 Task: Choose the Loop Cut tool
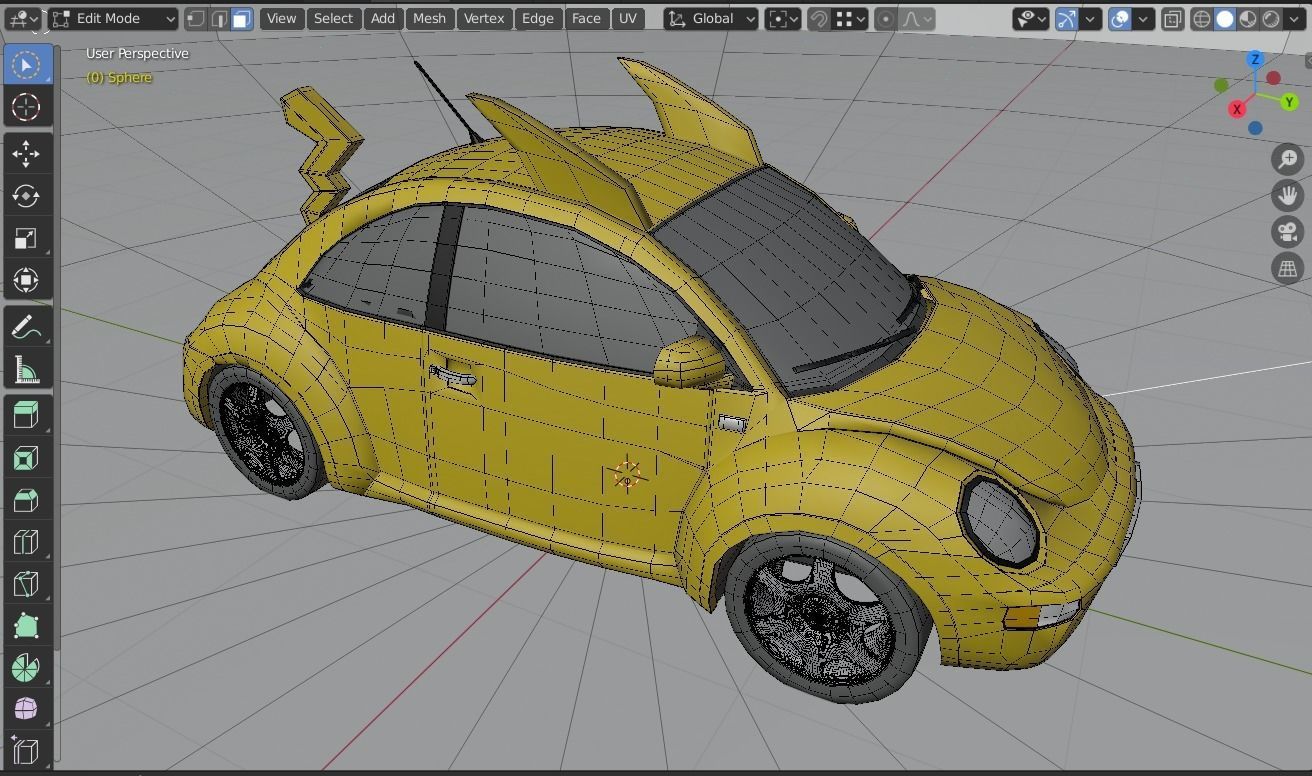26,542
